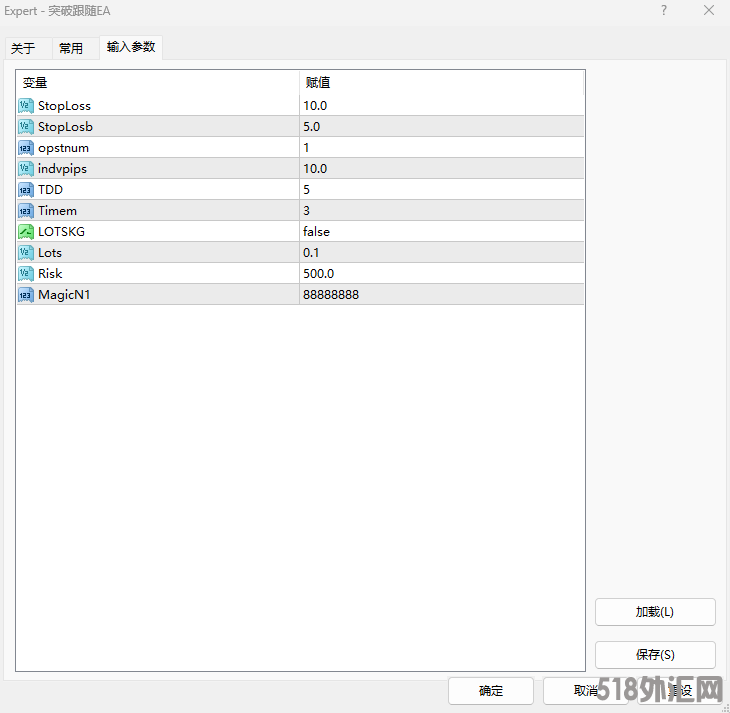The height and width of the screenshot is (713, 730).
Task: Click Lots value 0.1
Action: point(441,253)
